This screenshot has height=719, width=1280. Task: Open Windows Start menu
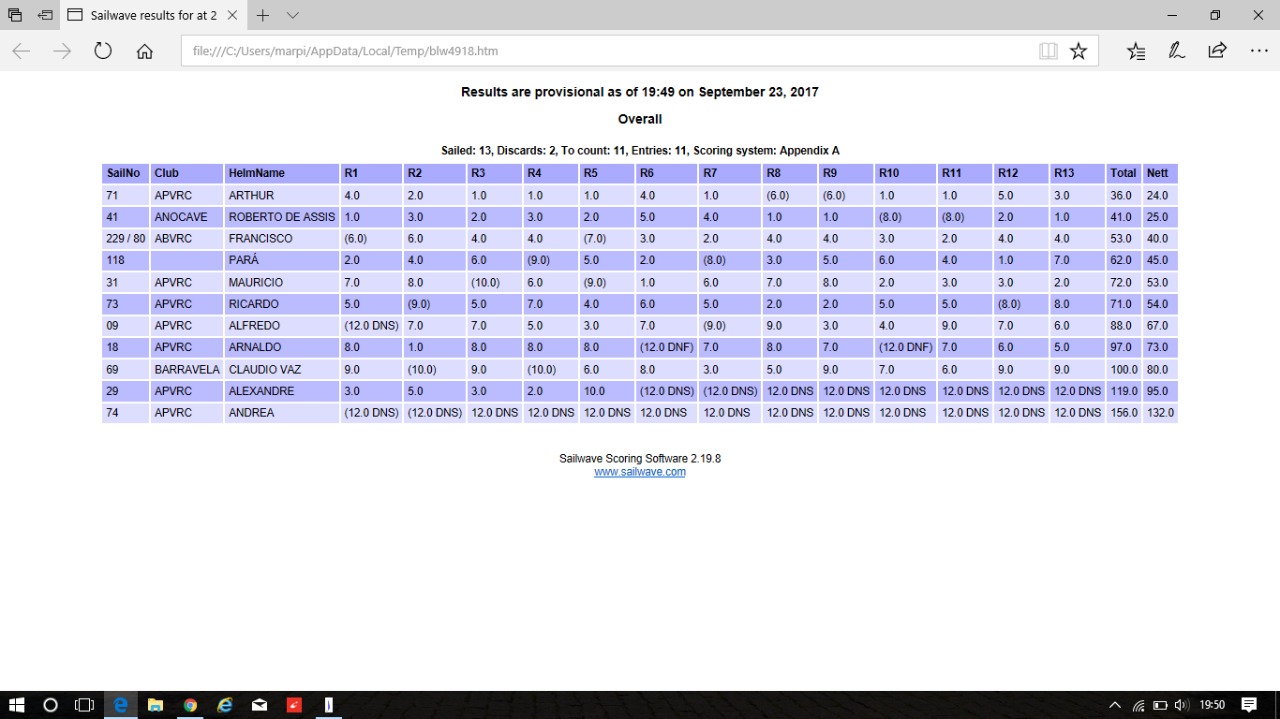click(16, 705)
